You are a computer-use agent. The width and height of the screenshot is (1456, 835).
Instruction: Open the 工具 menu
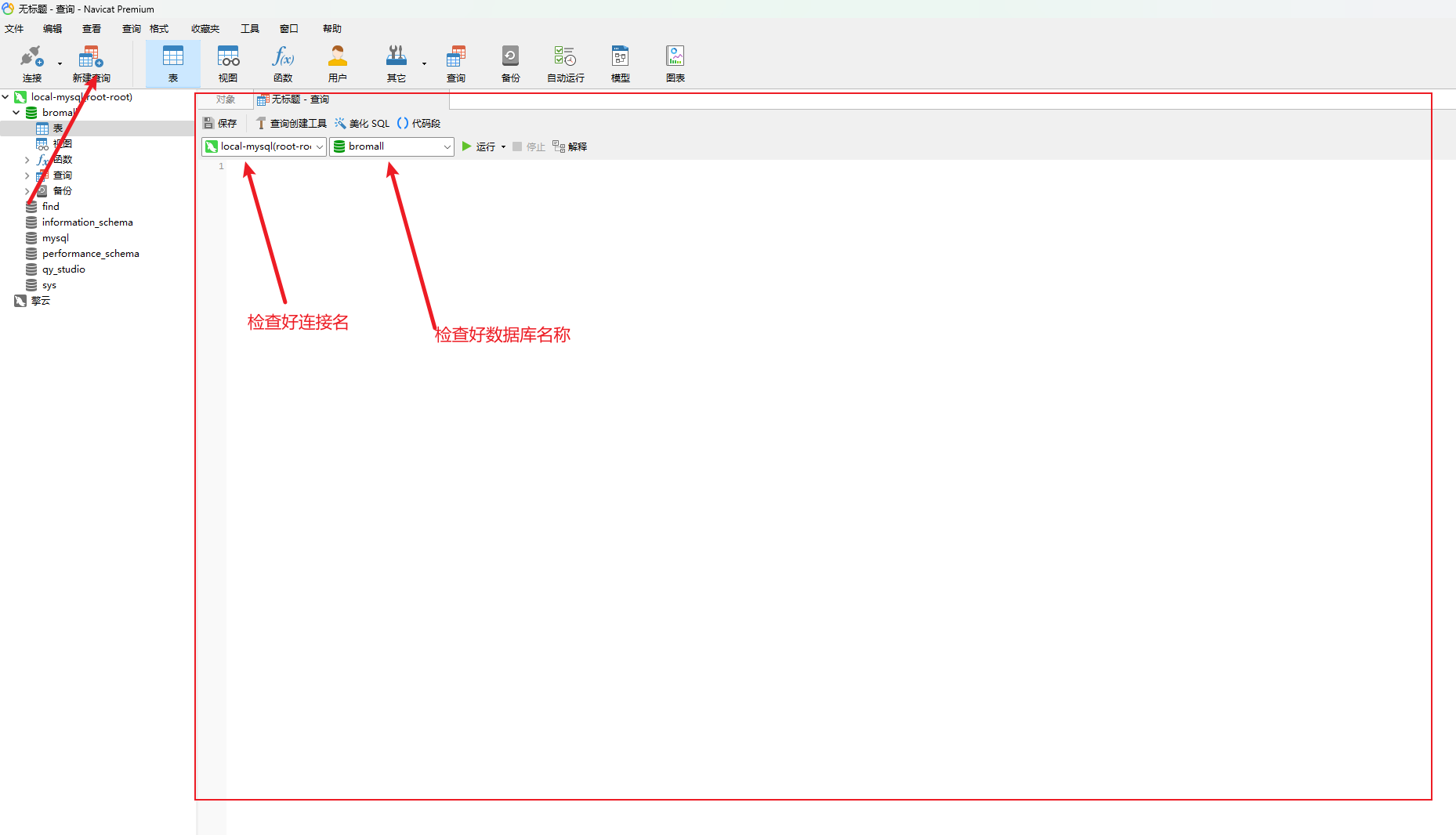250,29
